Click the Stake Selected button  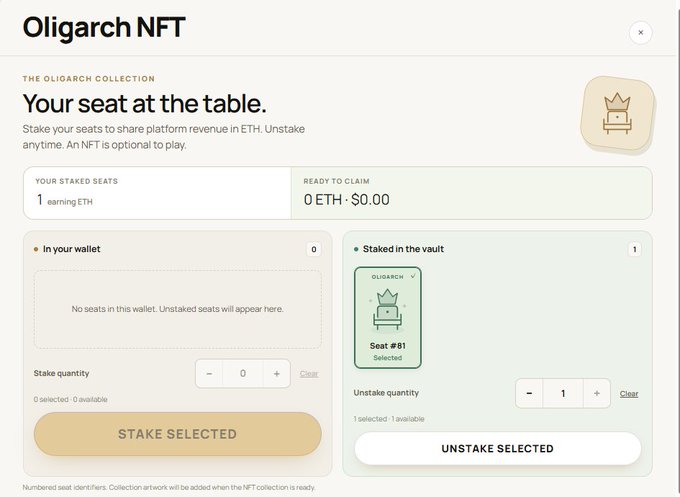[x=177, y=434]
